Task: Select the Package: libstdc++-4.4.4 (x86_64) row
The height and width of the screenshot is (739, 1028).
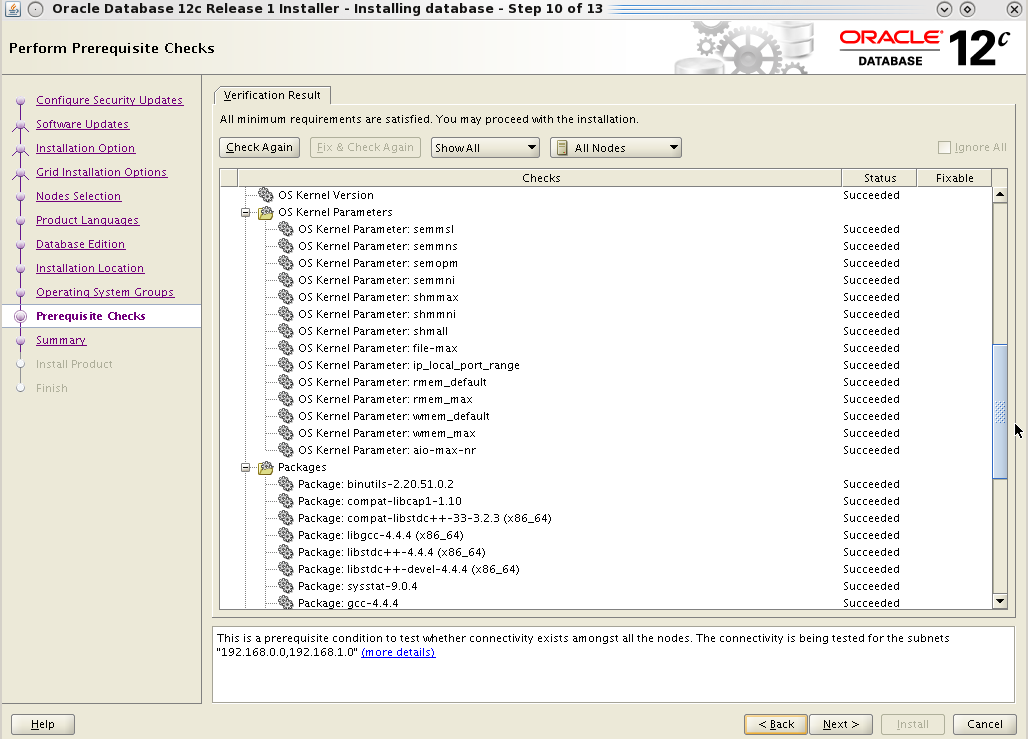Action: (x=606, y=552)
